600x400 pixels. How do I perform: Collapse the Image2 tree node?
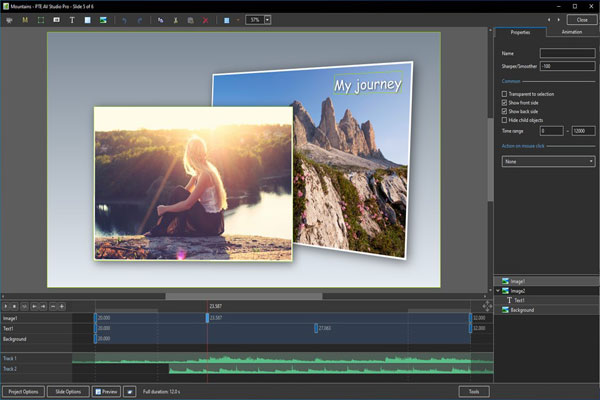coord(498,291)
